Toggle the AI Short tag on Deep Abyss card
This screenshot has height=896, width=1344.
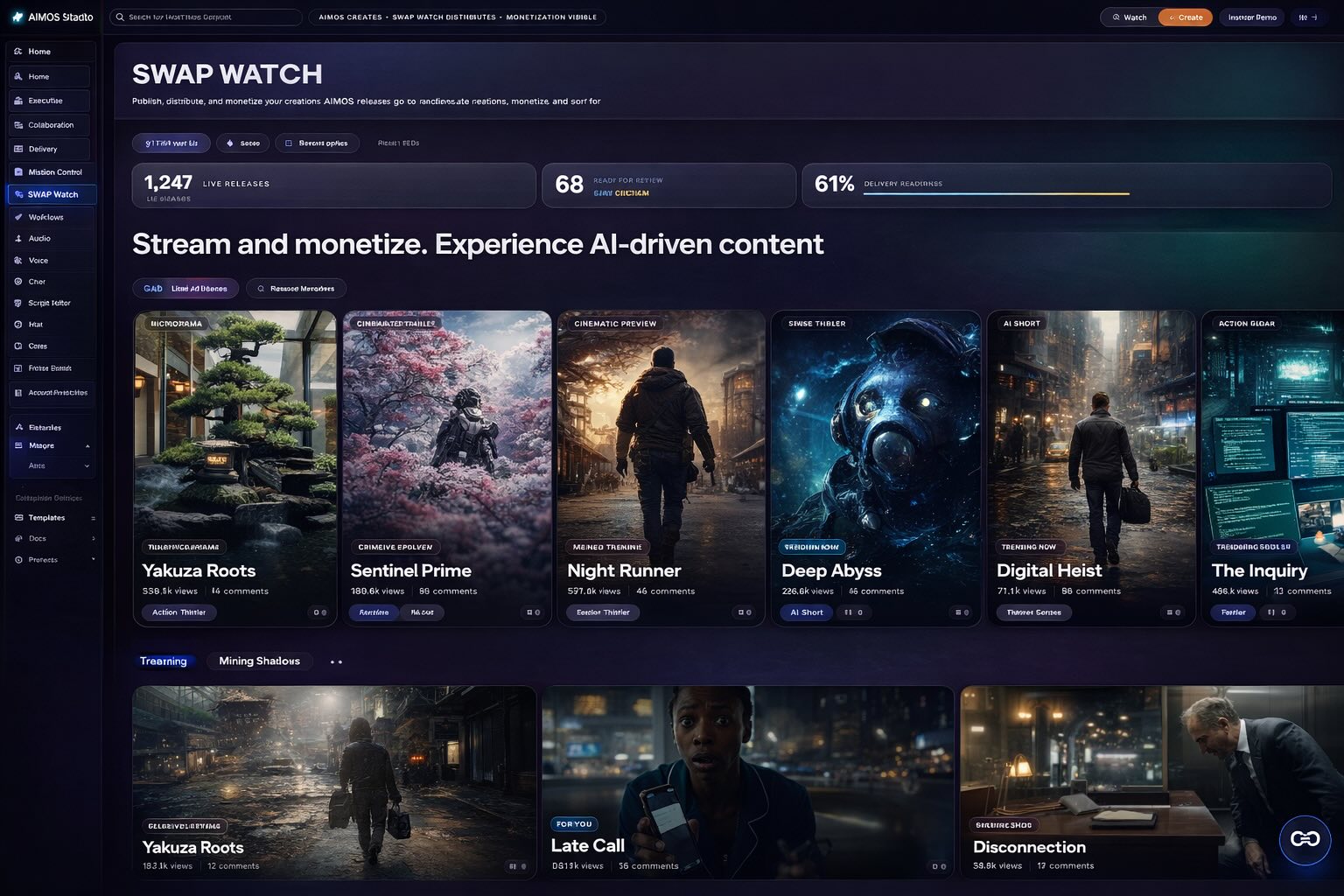(x=805, y=612)
